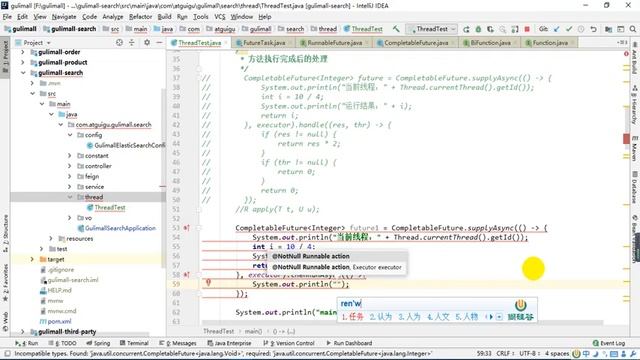Click the UTF-8 encoding in status bar
The height and width of the screenshot is (360, 640).
click(529, 353)
